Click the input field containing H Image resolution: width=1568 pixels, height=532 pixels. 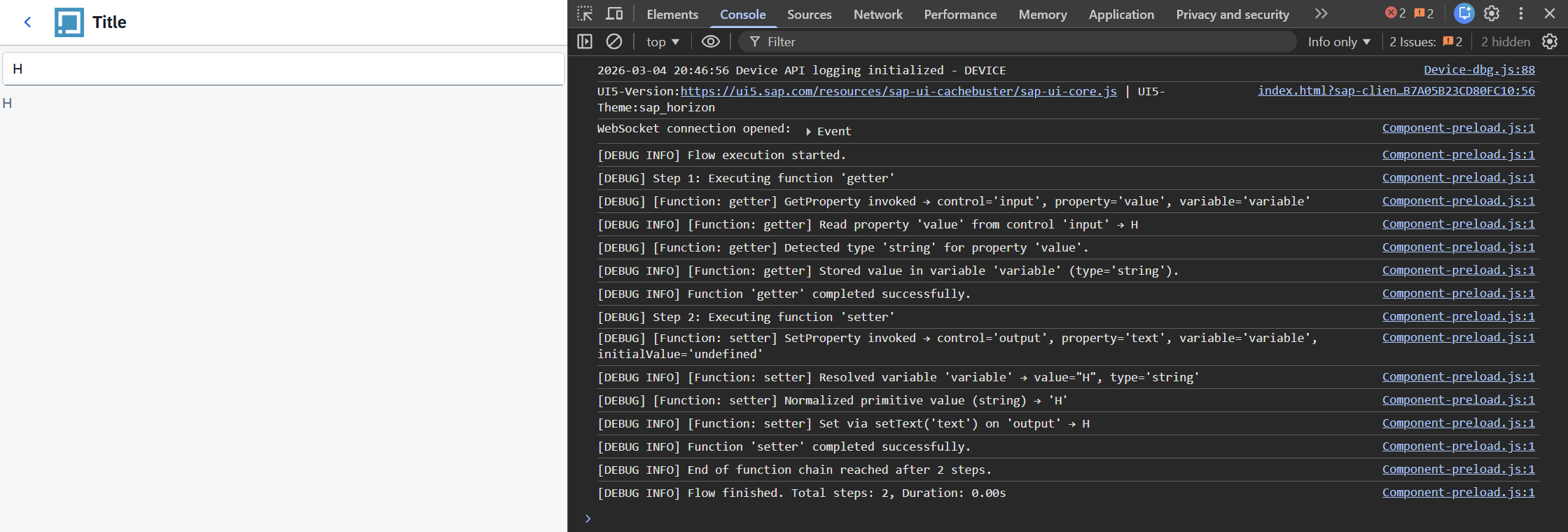(284, 69)
